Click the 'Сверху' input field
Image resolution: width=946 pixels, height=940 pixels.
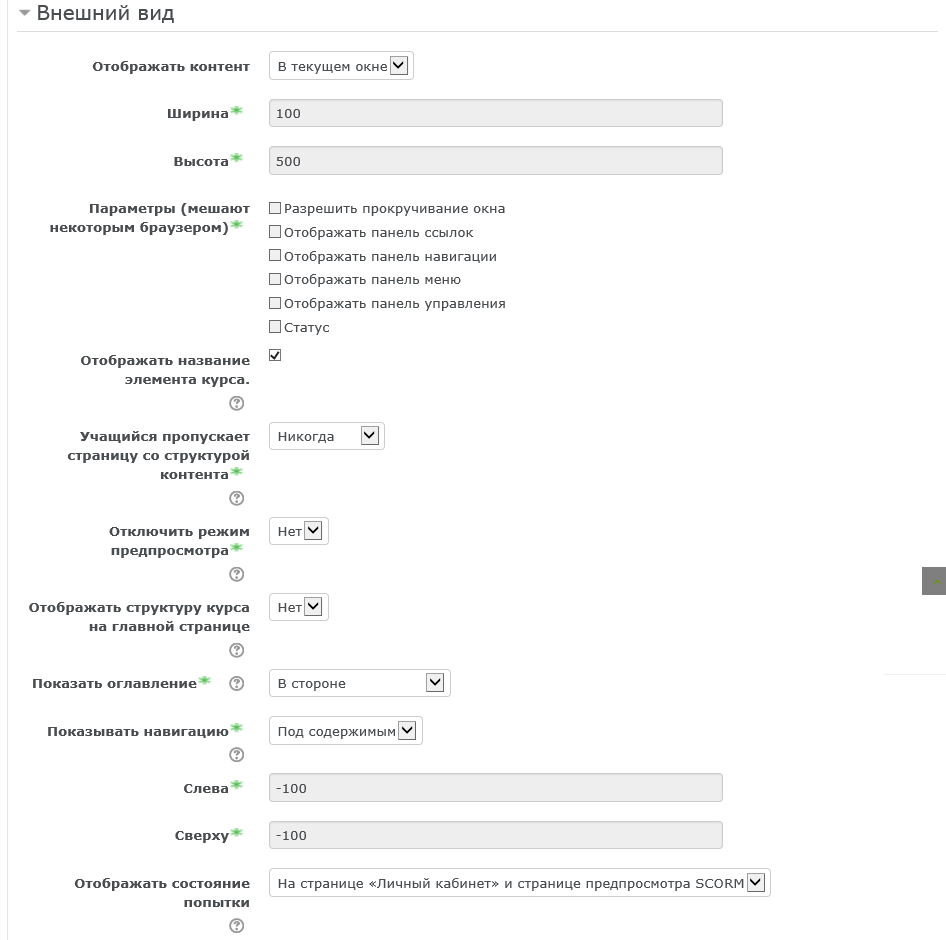point(495,835)
